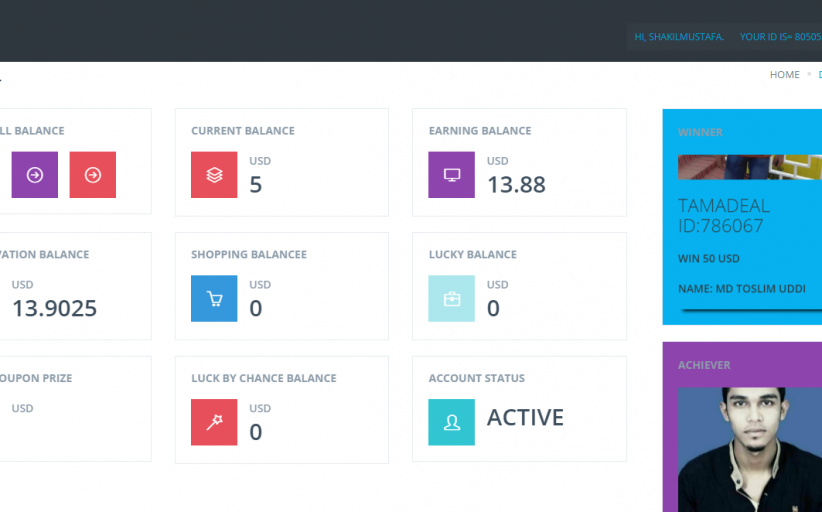The width and height of the screenshot is (822, 512).
Task: Click the 13.88 earning balance value
Action: coord(516,184)
